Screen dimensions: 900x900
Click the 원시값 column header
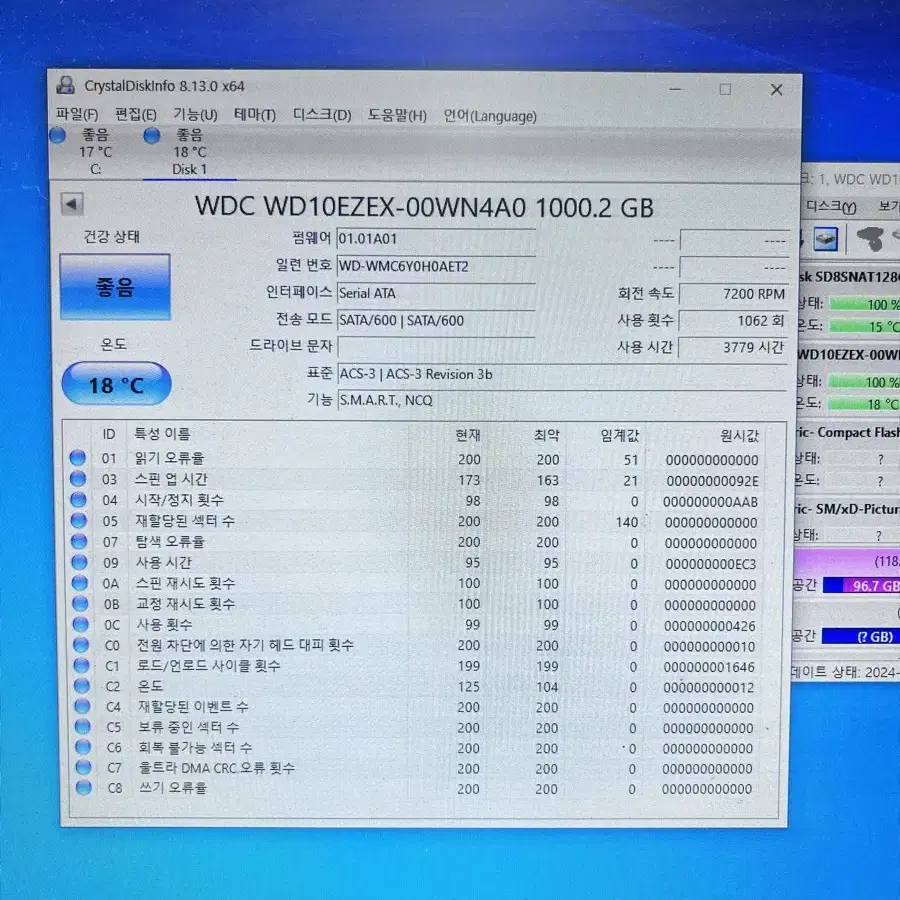coord(739,436)
